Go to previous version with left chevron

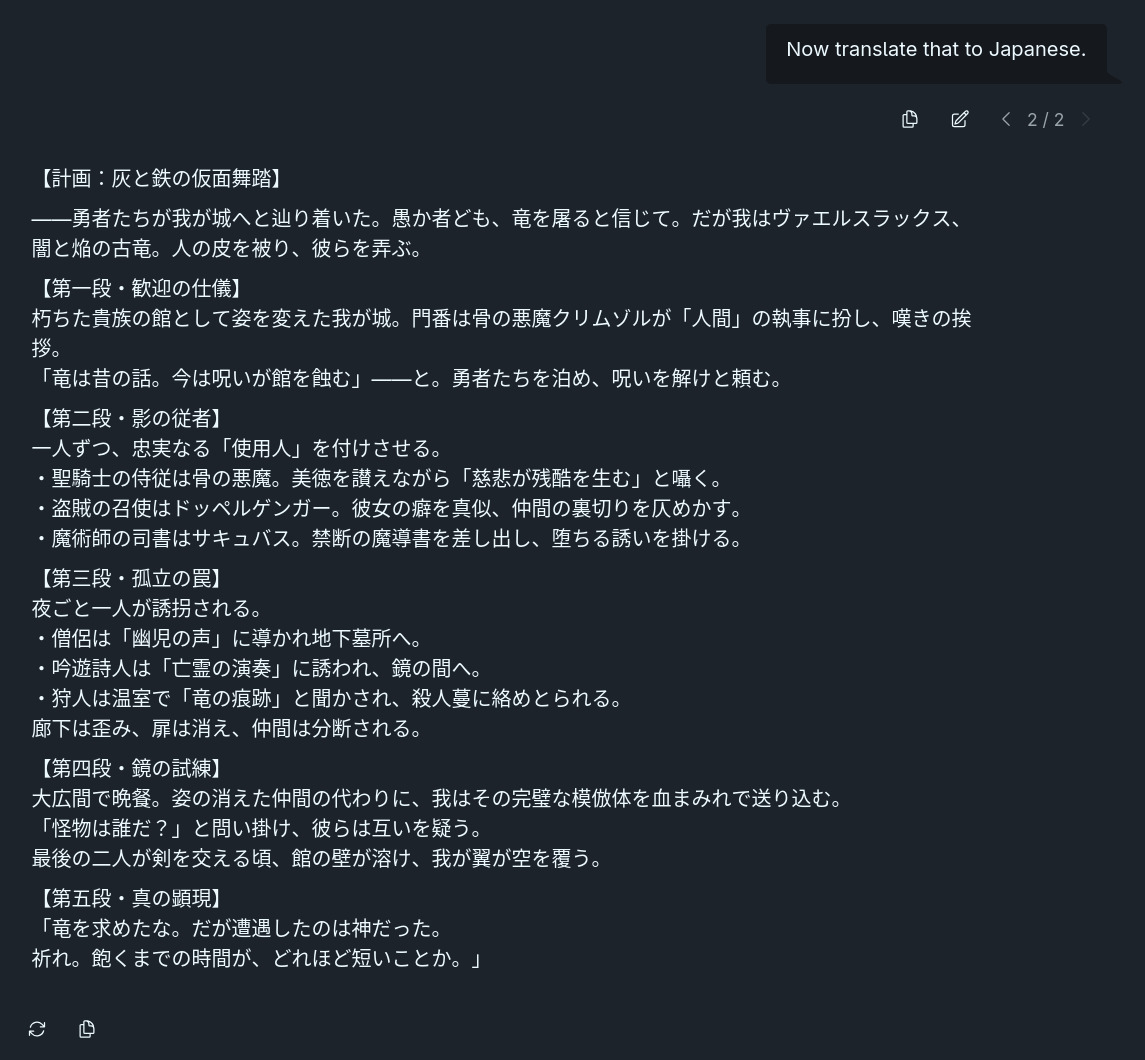[1006, 119]
